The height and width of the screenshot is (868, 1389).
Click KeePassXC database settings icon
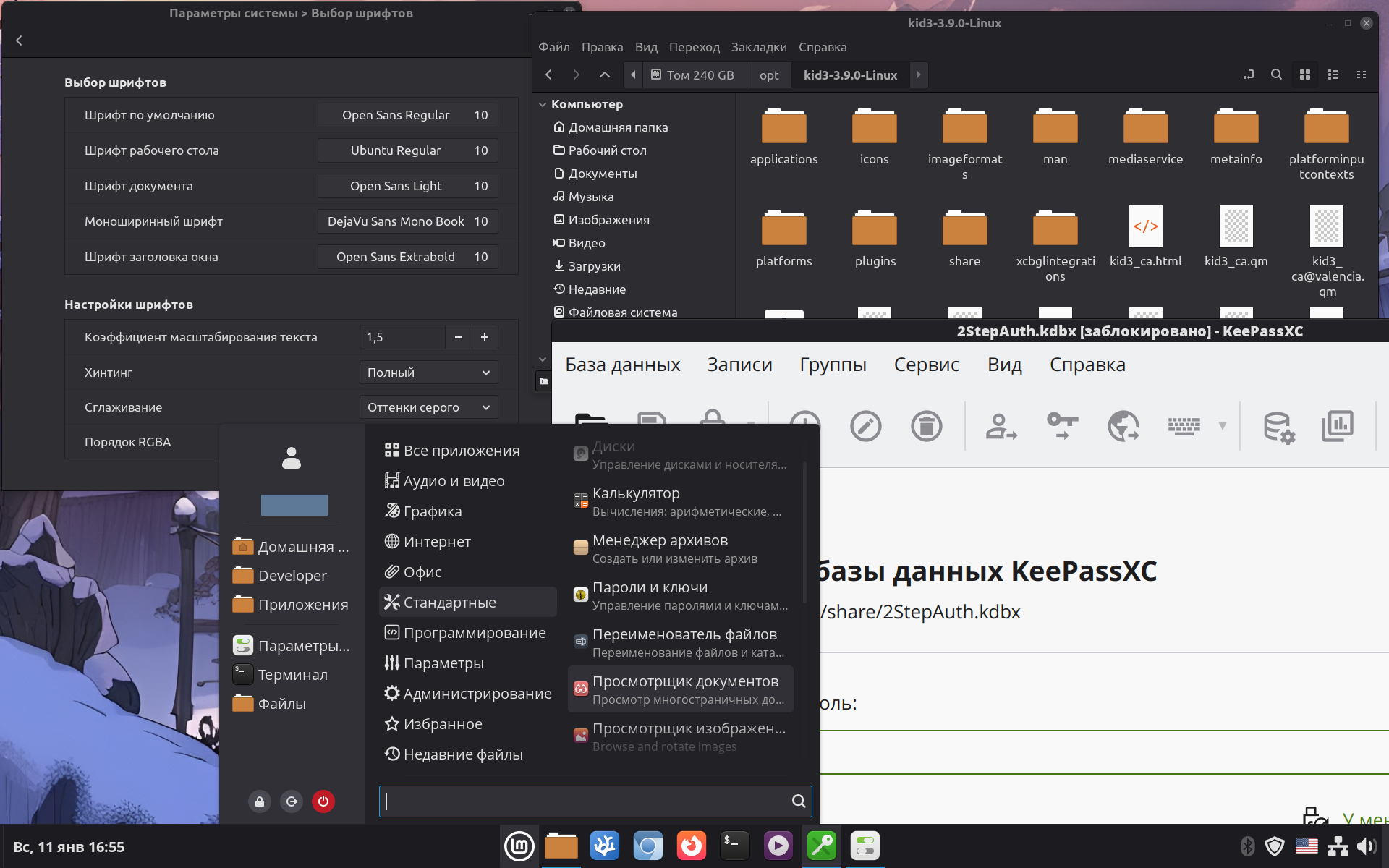[x=1278, y=427]
